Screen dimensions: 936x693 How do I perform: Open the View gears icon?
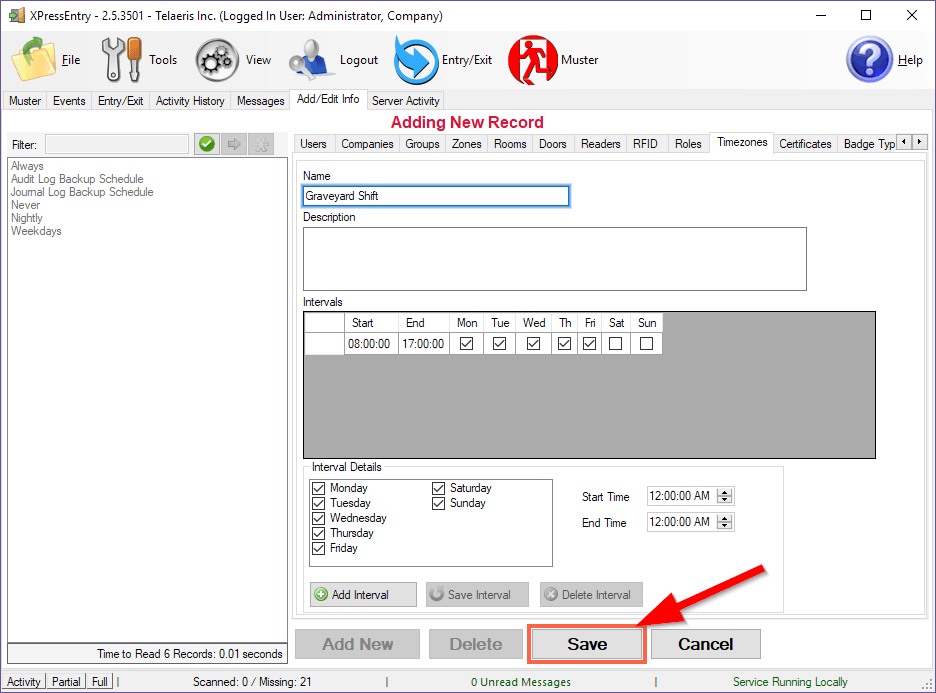point(216,60)
